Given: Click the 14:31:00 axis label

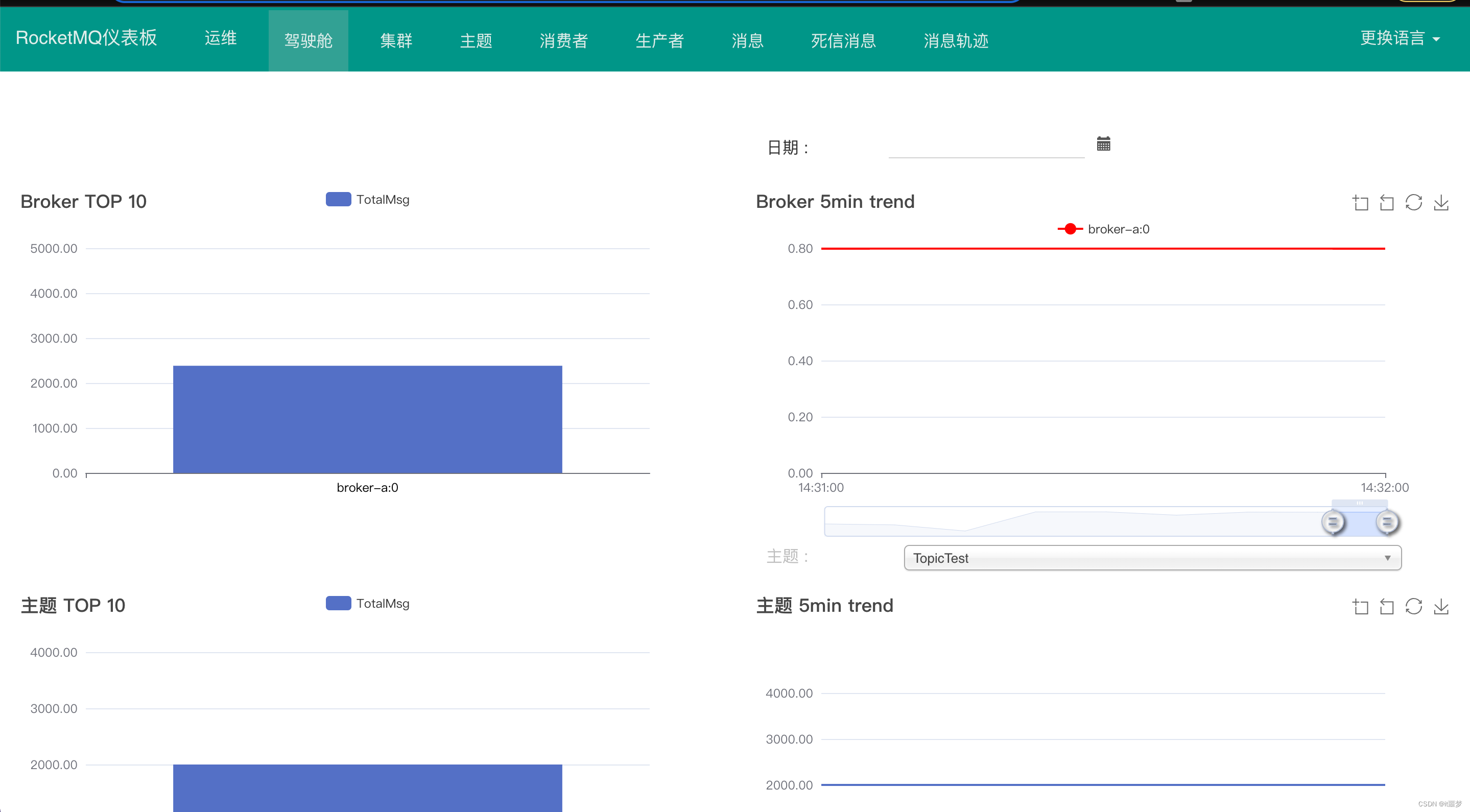Looking at the screenshot, I should click(x=821, y=488).
